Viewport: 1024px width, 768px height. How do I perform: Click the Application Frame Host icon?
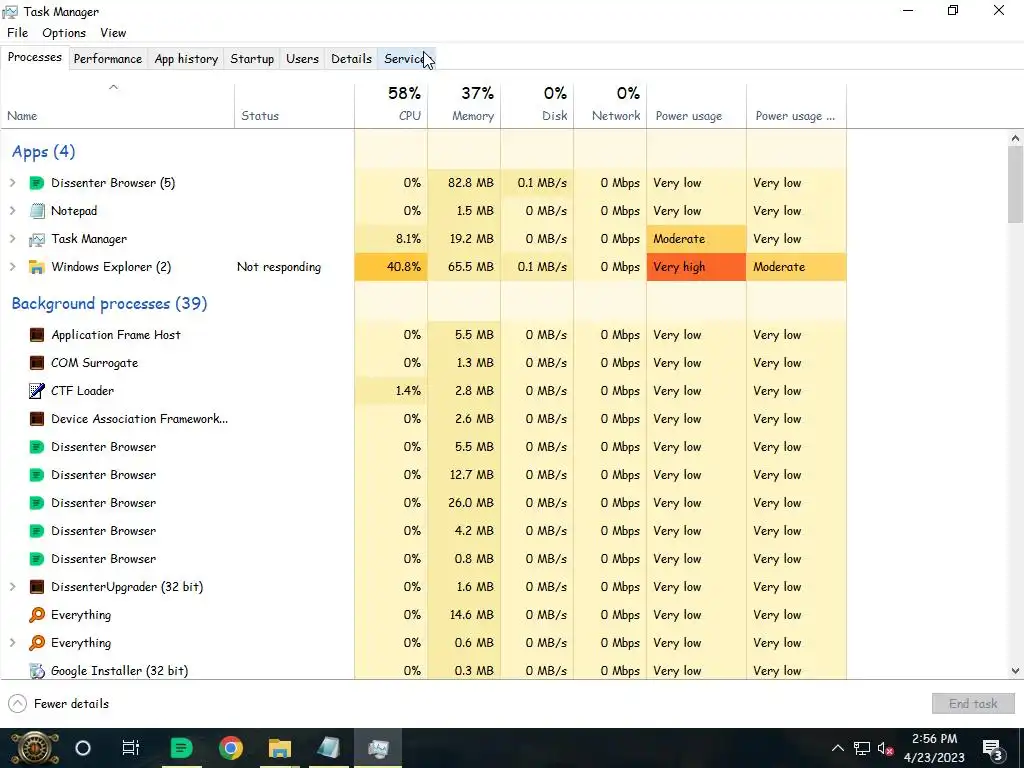(37, 335)
